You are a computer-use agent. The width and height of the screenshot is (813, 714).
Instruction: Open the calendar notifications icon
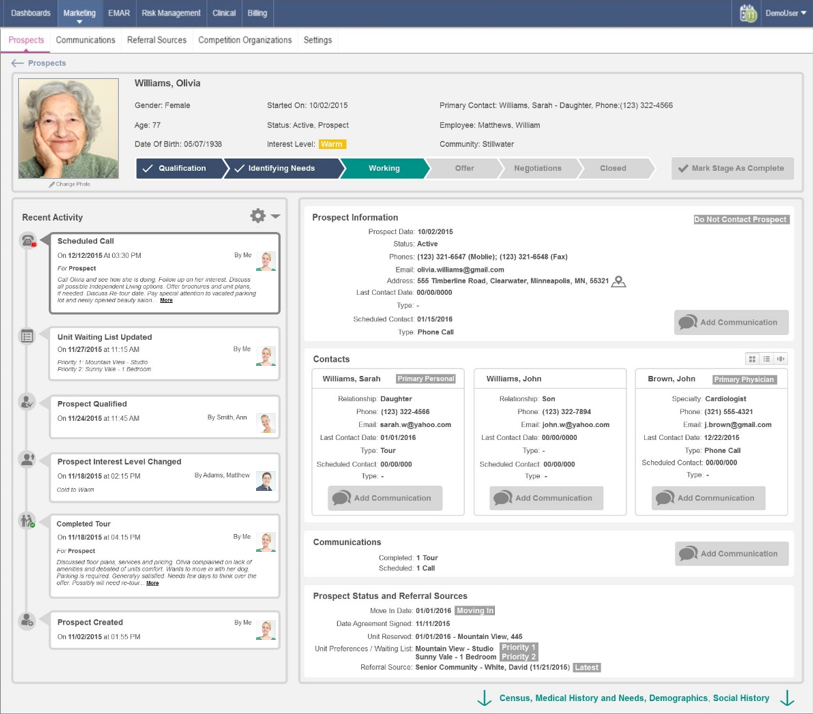coord(748,13)
